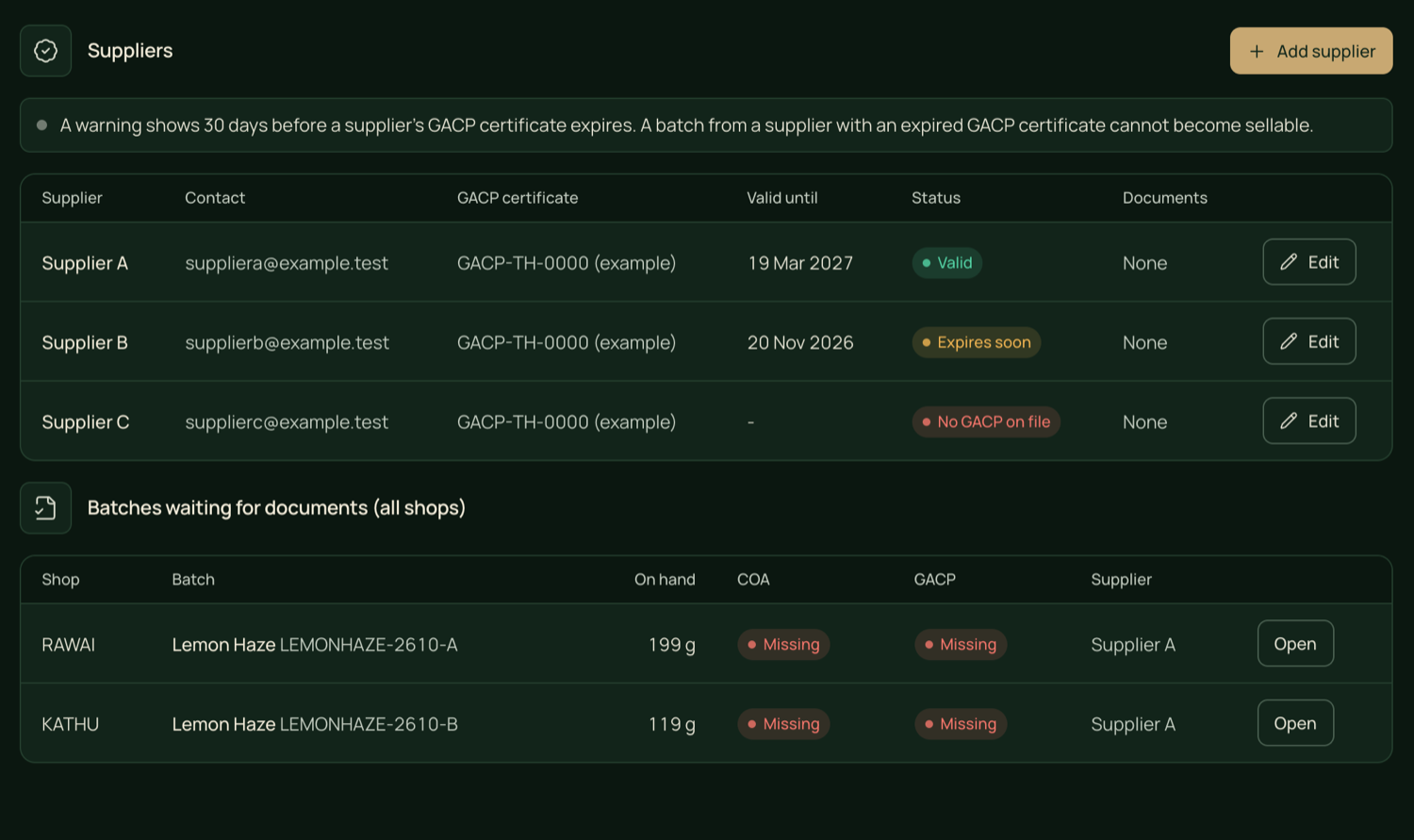Click the GACP Missing badge for KATHU
The image size is (1414, 840).
click(961, 724)
